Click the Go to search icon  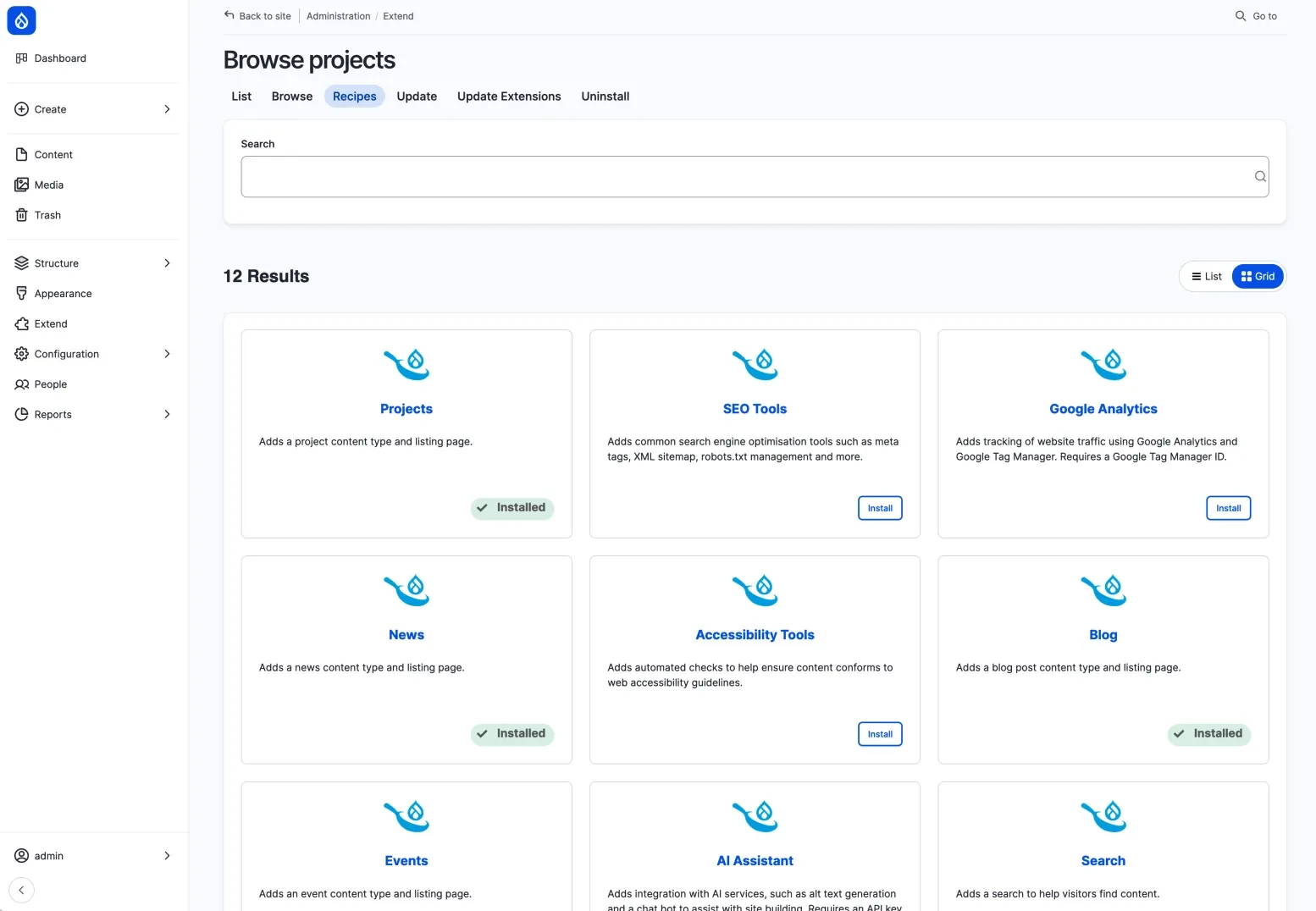(1241, 16)
